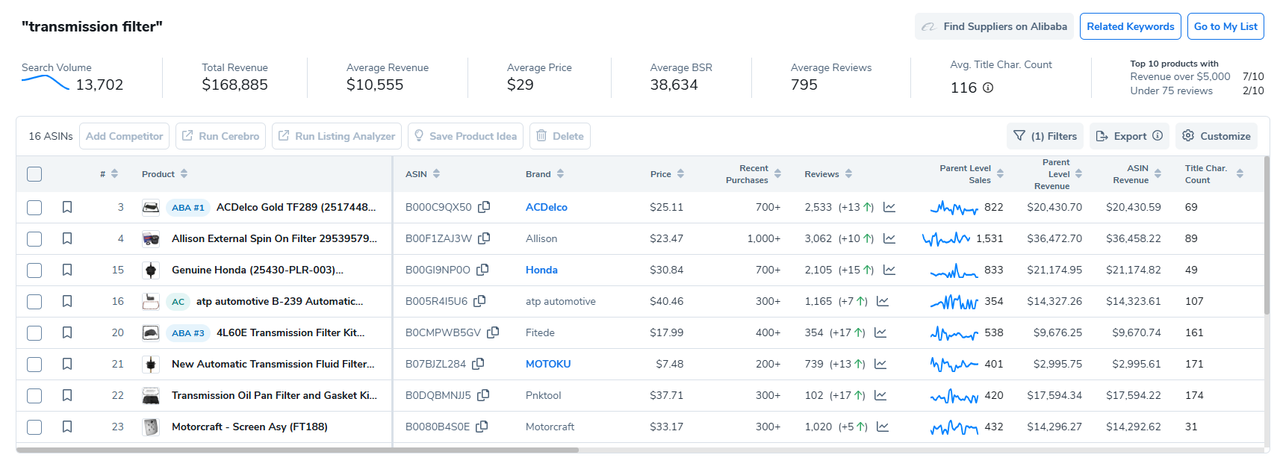Copy ASIN B00GI9NP0O with copy icon
This screenshot has width=1280, height=467.
pos(483,270)
